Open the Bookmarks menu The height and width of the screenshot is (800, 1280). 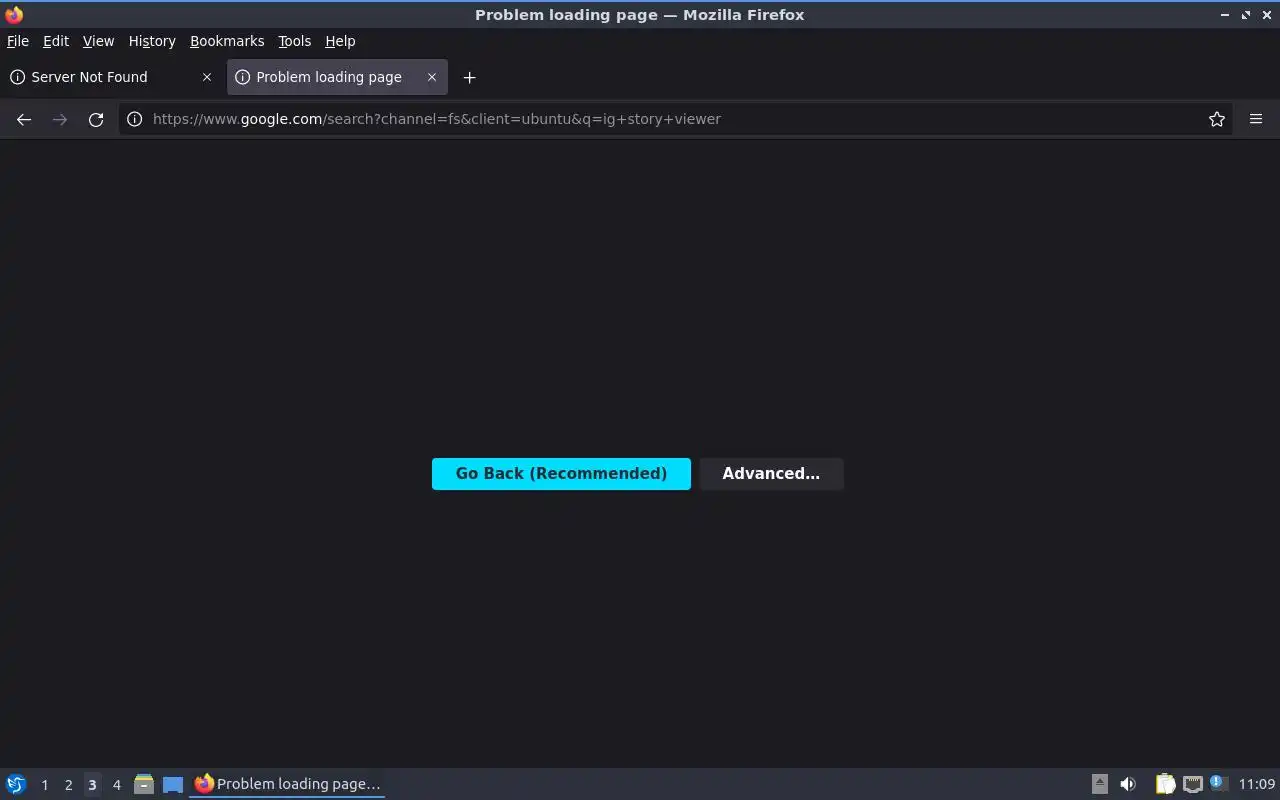point(227,41)
